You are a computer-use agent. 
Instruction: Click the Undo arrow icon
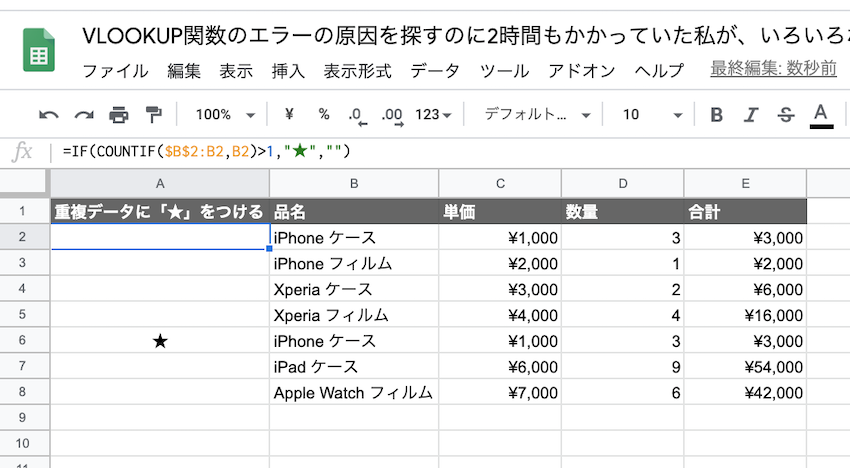pos(48,114)
